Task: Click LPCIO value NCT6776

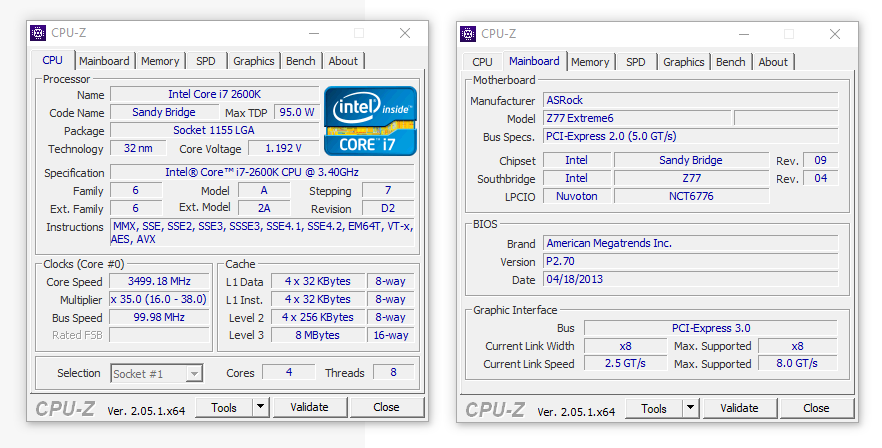Action: tap(691, 196)
